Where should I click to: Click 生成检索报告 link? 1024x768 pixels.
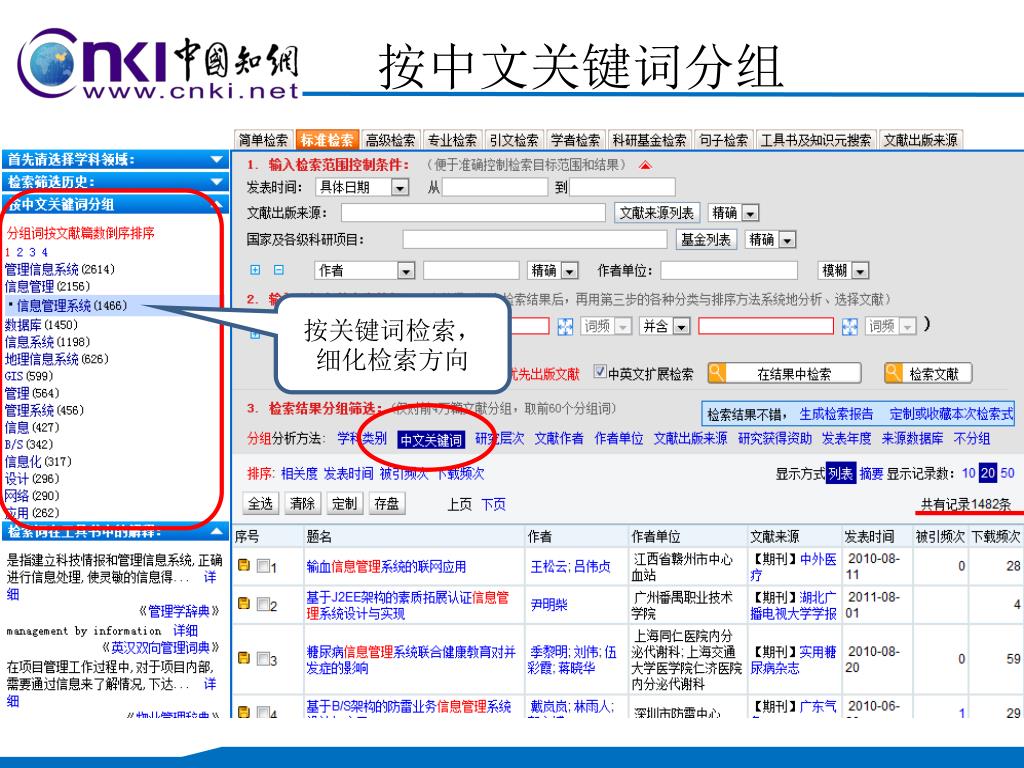(836, 414)
